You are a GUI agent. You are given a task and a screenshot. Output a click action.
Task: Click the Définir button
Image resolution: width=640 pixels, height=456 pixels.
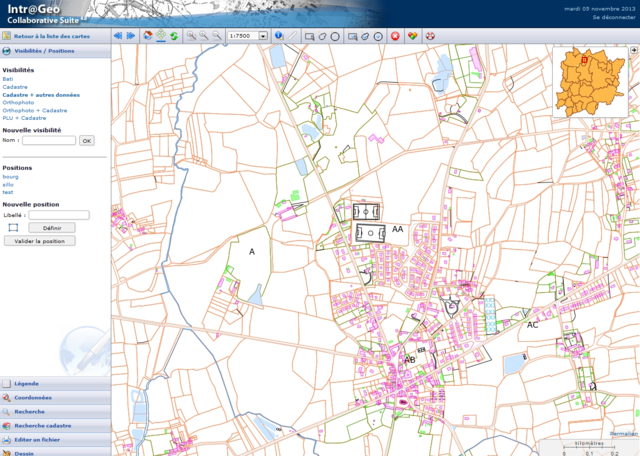[x=52, y=228]
